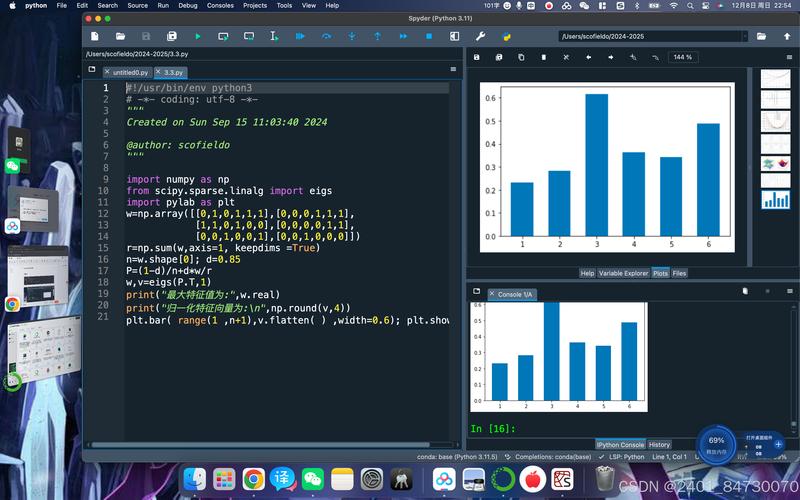Screen dimensions: 800x500
Task: Select the bar chart thumbnail in plots list
Action: pyautogui.click(x=775, y=199)
